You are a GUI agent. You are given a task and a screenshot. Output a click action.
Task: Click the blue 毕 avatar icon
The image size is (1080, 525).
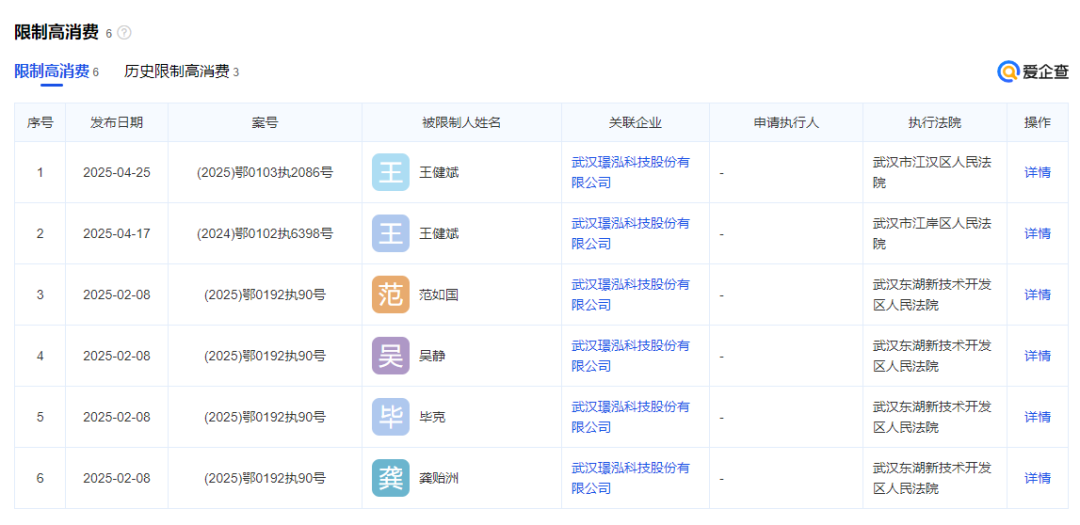[x=390, y=416]
